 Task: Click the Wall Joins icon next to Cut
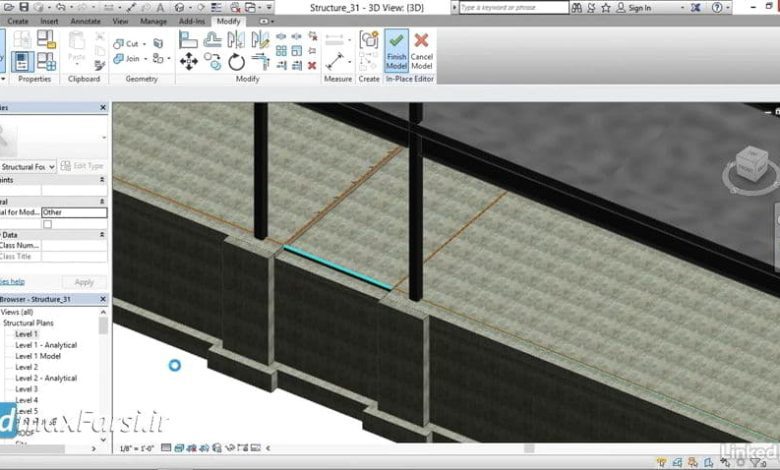point(158,44)
